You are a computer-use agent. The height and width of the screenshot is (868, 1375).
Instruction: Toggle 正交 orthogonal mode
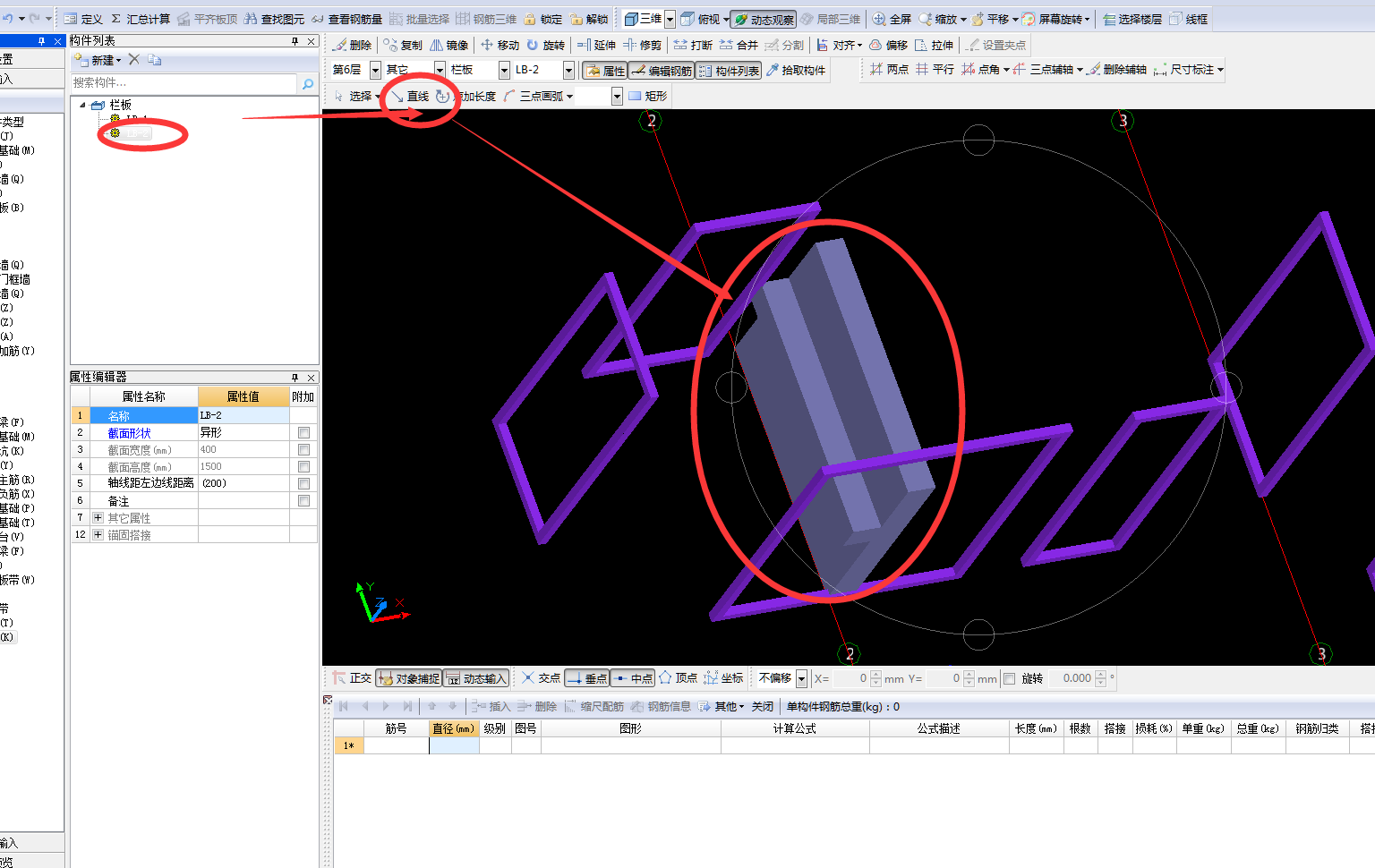352,678
